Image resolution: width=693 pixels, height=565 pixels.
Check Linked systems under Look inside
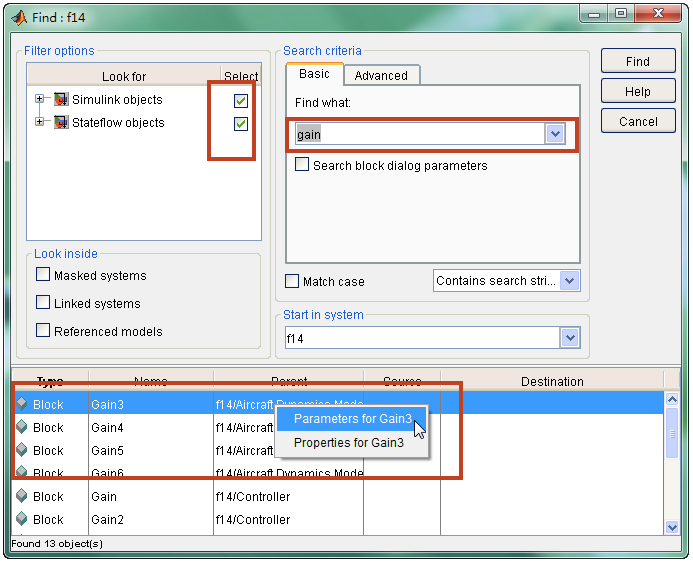click(43, 302)
